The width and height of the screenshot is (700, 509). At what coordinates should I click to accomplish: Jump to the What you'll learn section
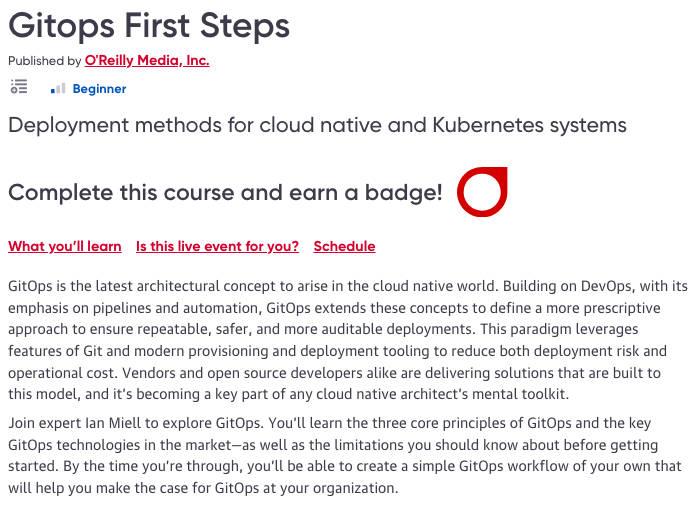[x=65, y=246]
